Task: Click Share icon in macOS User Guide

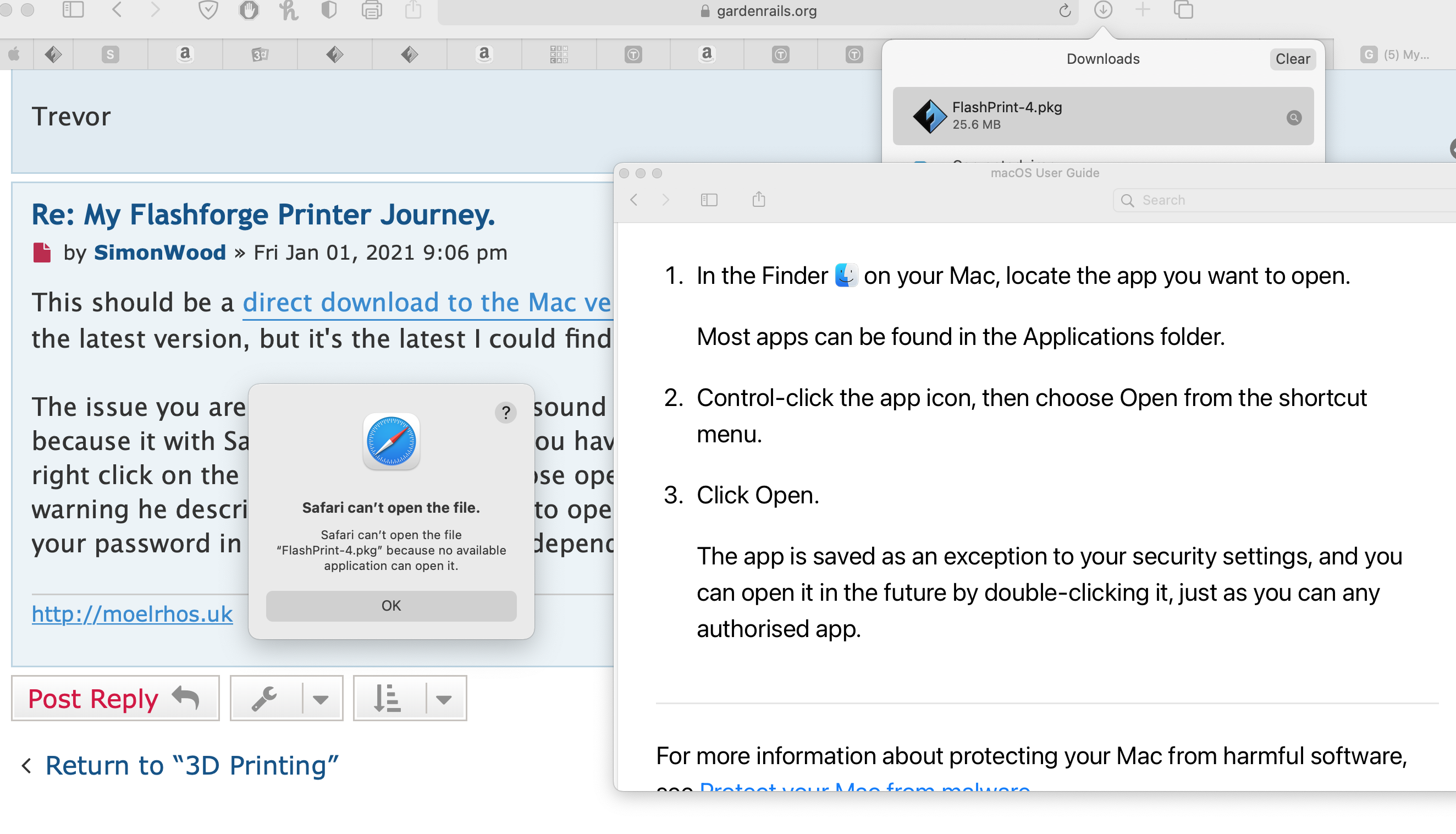Action: [x=758, y=199]
